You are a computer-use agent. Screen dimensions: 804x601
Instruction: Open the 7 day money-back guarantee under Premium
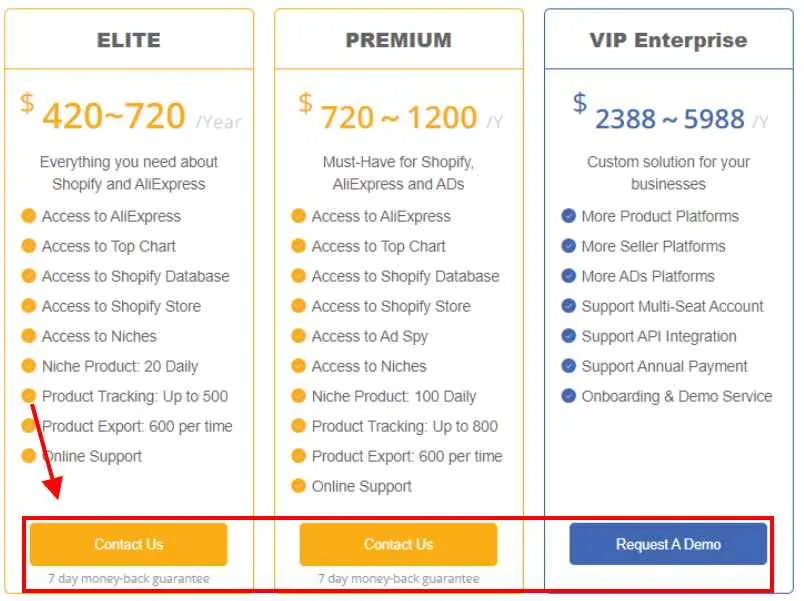click(398, 578)
